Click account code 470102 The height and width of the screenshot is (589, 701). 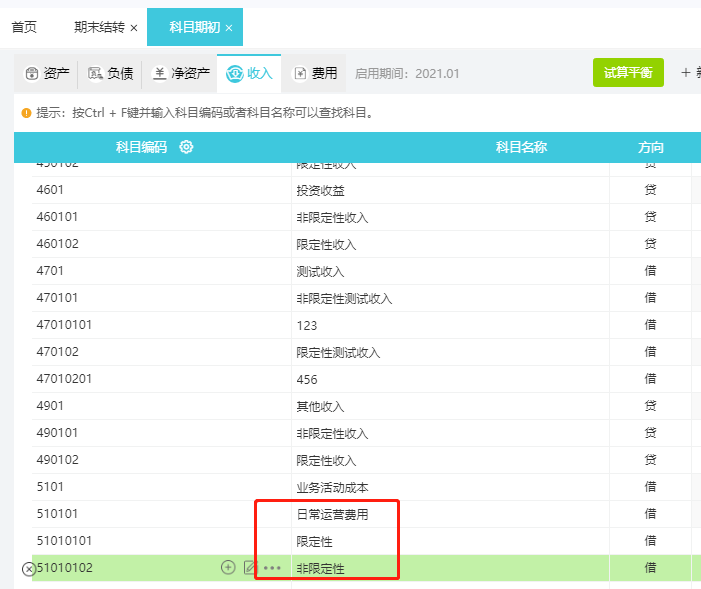[58, 352]
